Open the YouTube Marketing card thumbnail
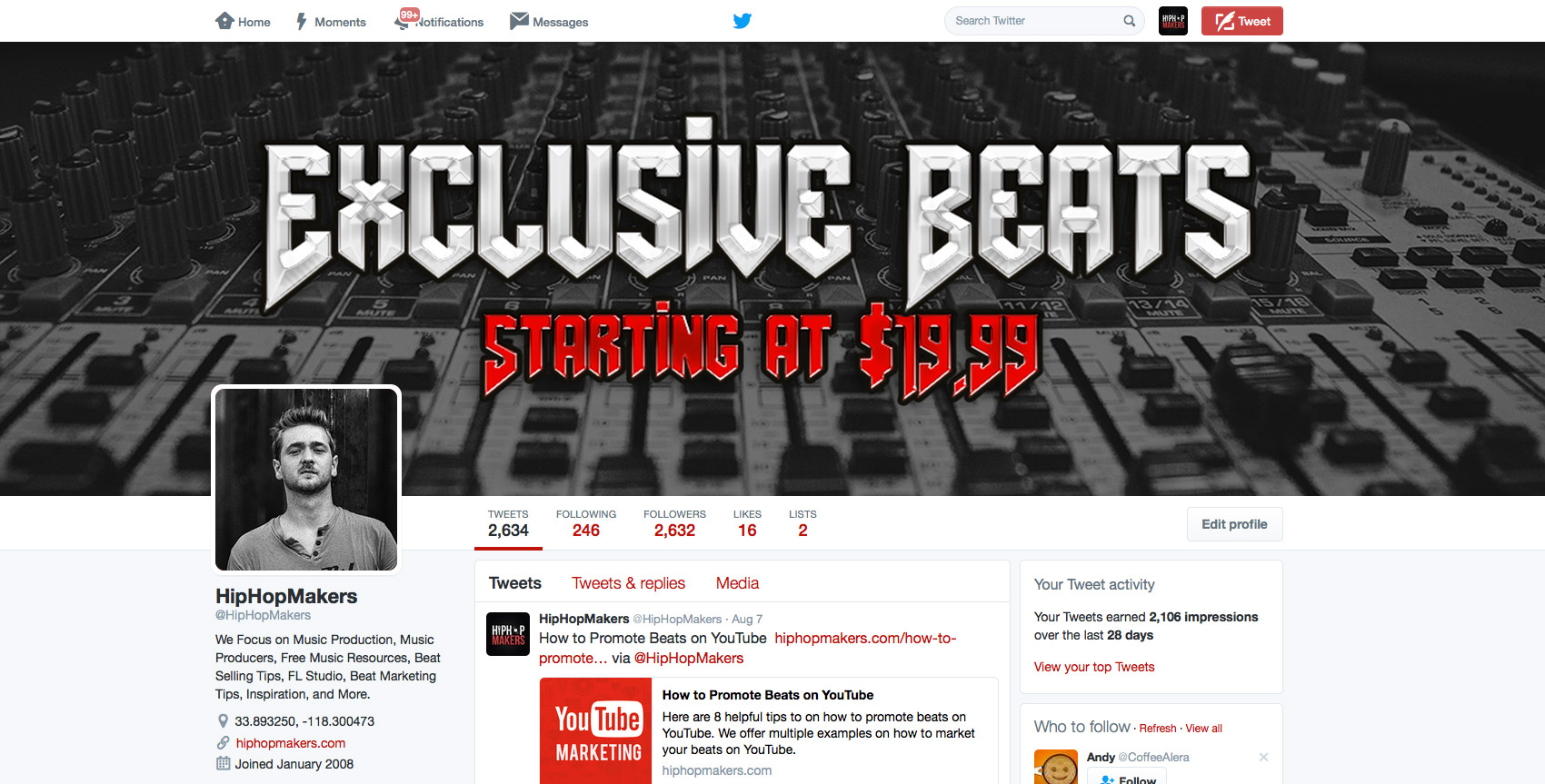This screenshot has height=784, width=1545. pyautogui.click(x=598, y=731)
